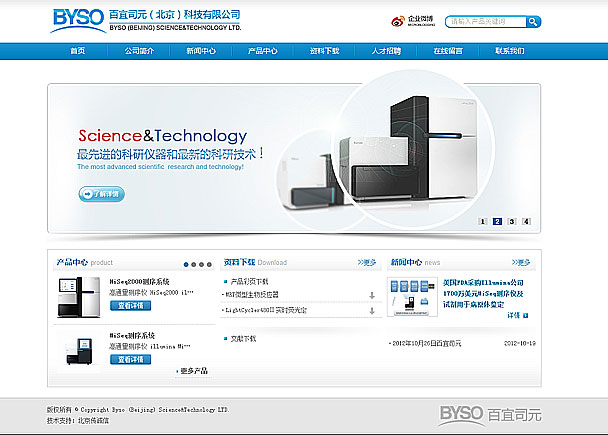Select banner slide 4 indicator

pos(526,221)
